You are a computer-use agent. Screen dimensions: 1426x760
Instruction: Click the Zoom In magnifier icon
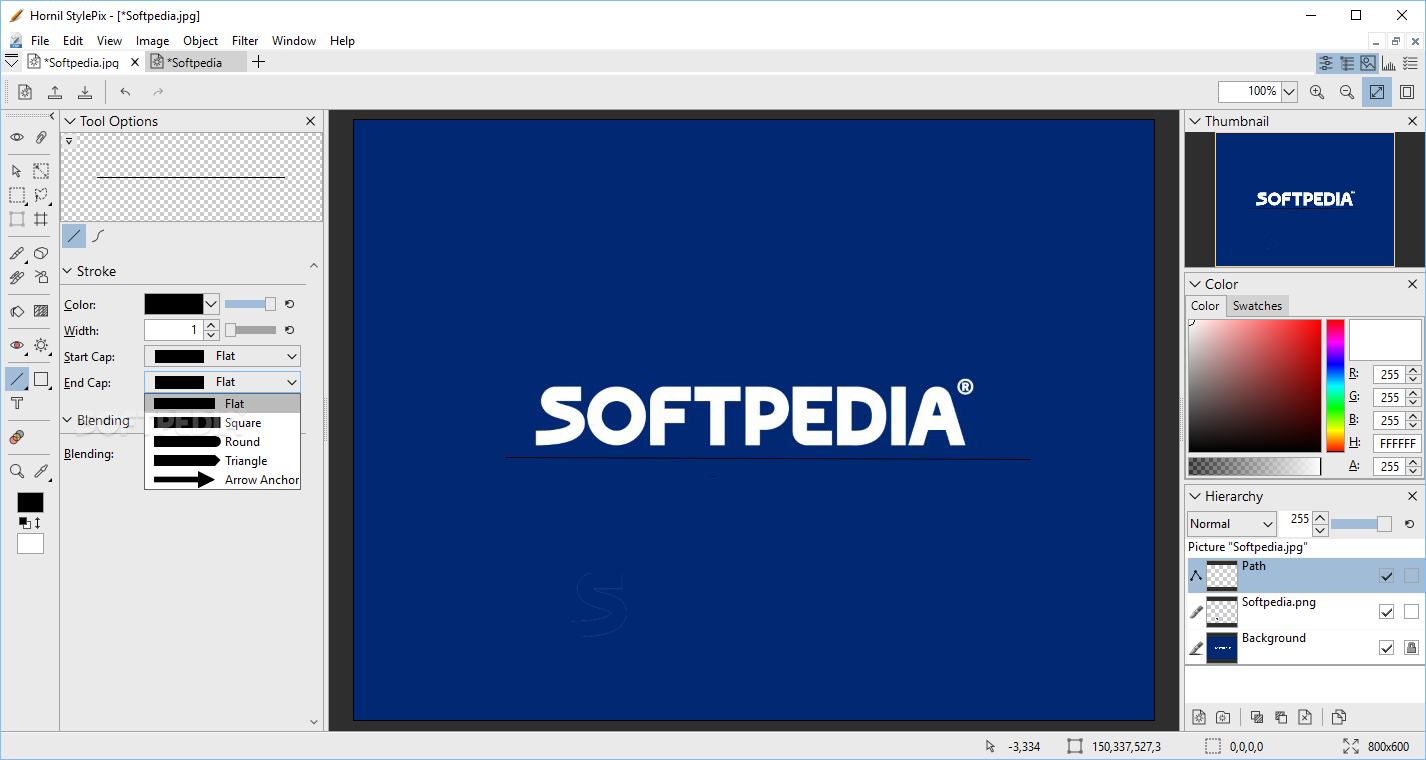1317,92
